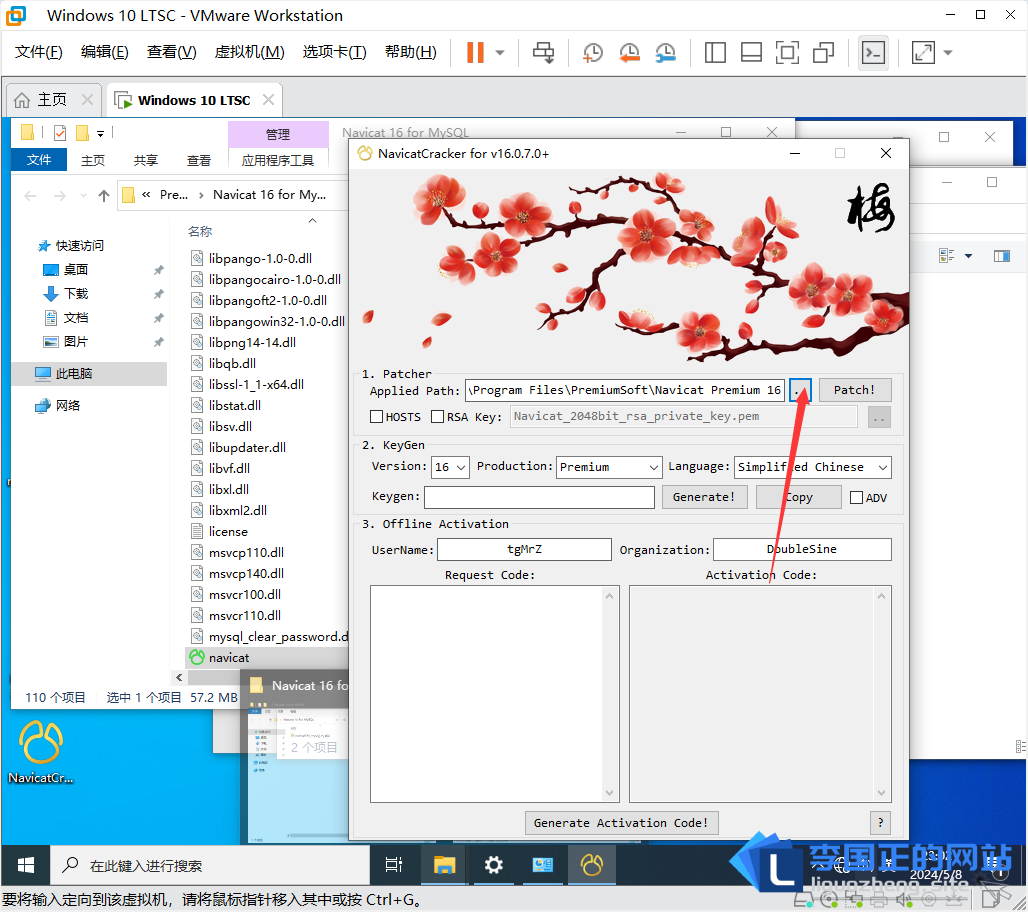Image resolution: width=1028 pixels, height=912 pixels.
Task: Switch to Unity mode icon
Action: click(x=823, y=52)
